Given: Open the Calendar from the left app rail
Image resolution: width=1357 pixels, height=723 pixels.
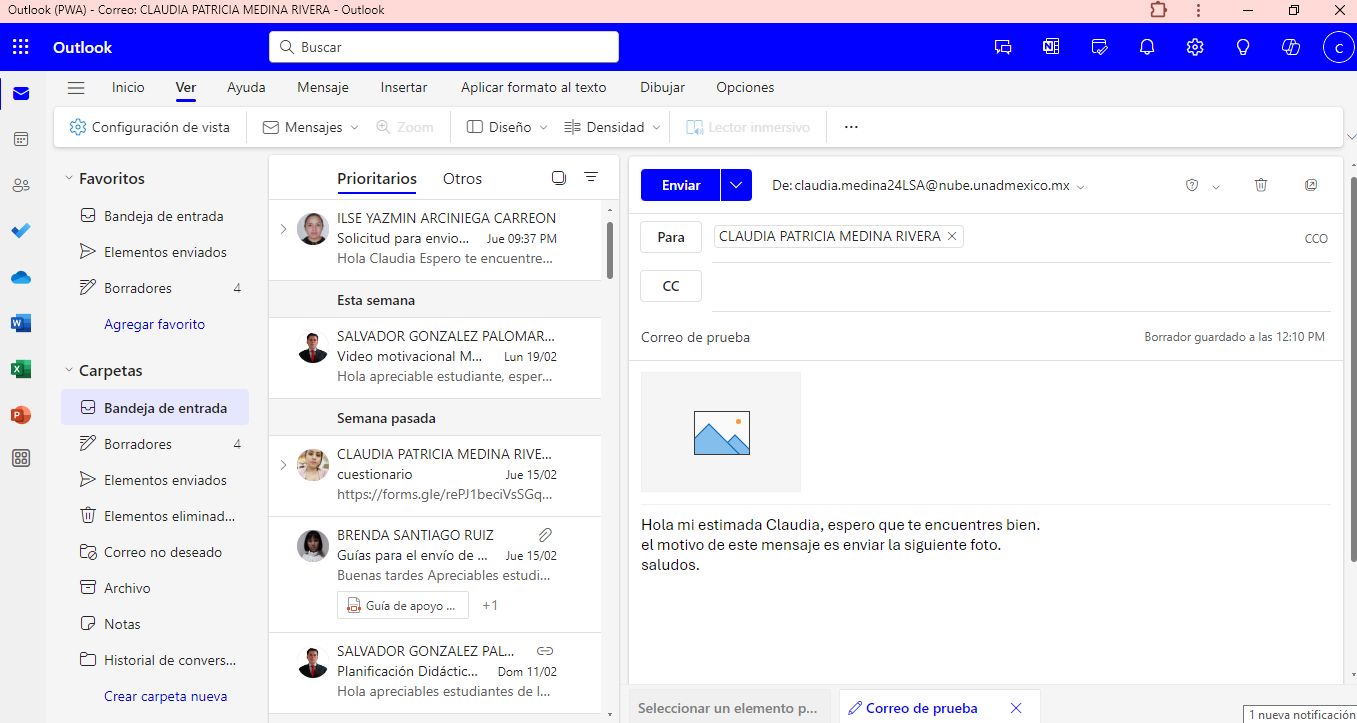Looking at the screenshot, I should tap(20, 138).
